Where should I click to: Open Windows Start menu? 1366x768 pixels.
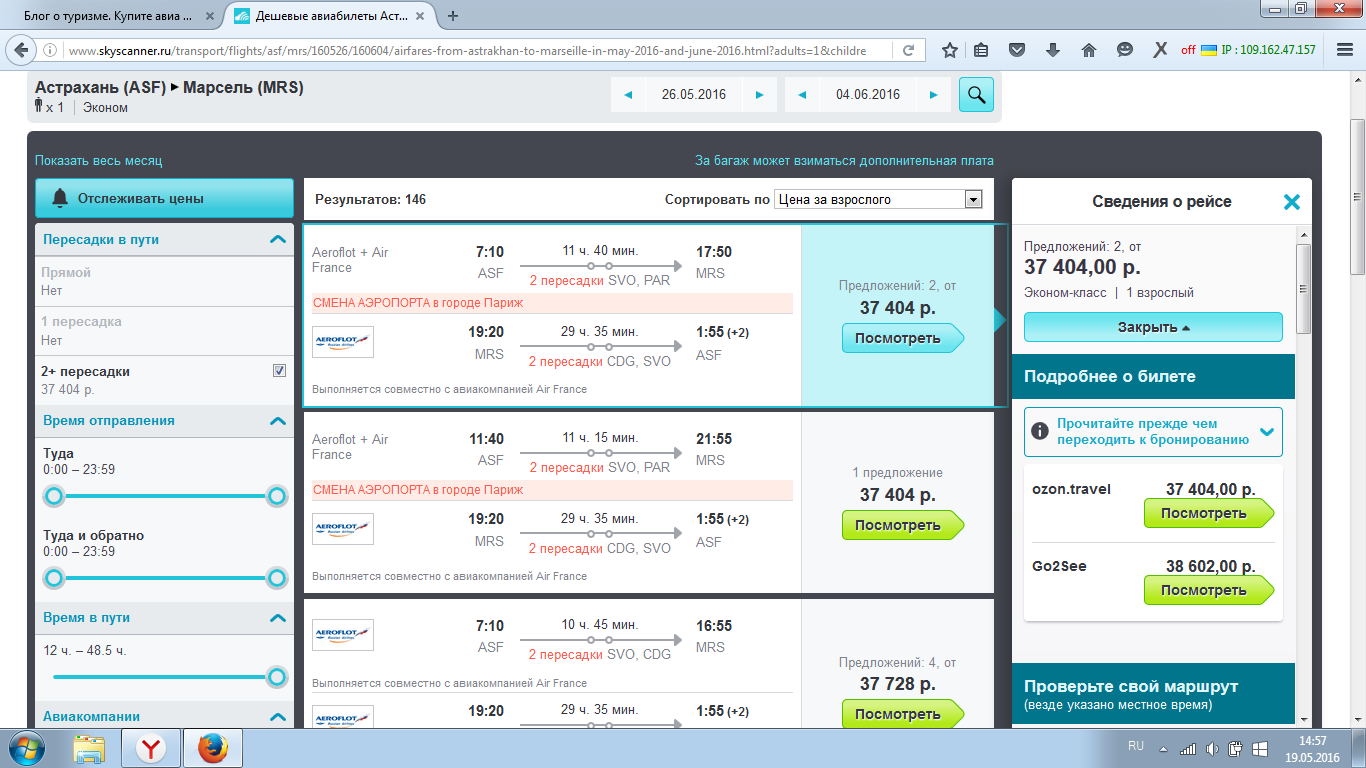point(26,747)
